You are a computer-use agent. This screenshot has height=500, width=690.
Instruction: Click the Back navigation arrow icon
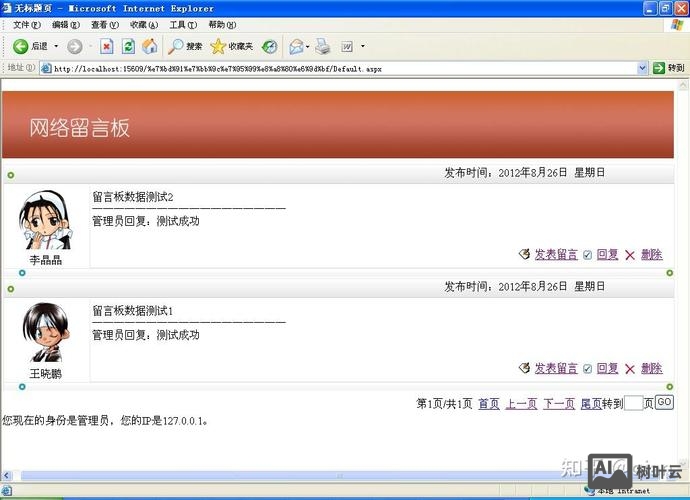click(20, 46)
